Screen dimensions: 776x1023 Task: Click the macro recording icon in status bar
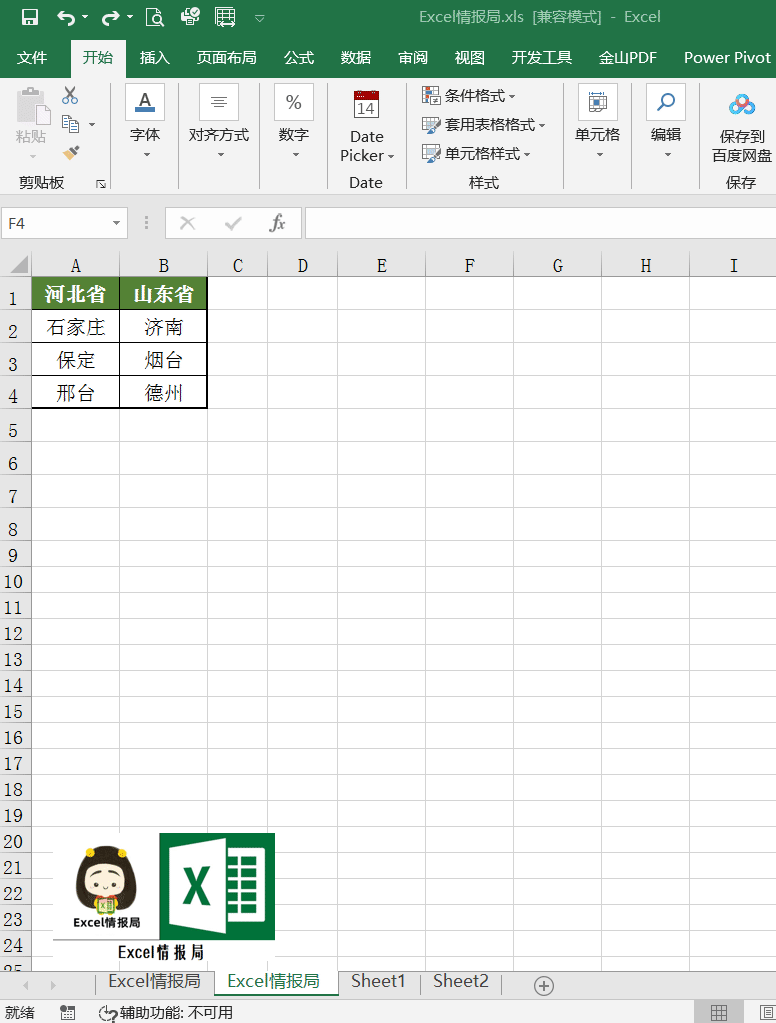pyautogui.click(x=67, y=1012)
